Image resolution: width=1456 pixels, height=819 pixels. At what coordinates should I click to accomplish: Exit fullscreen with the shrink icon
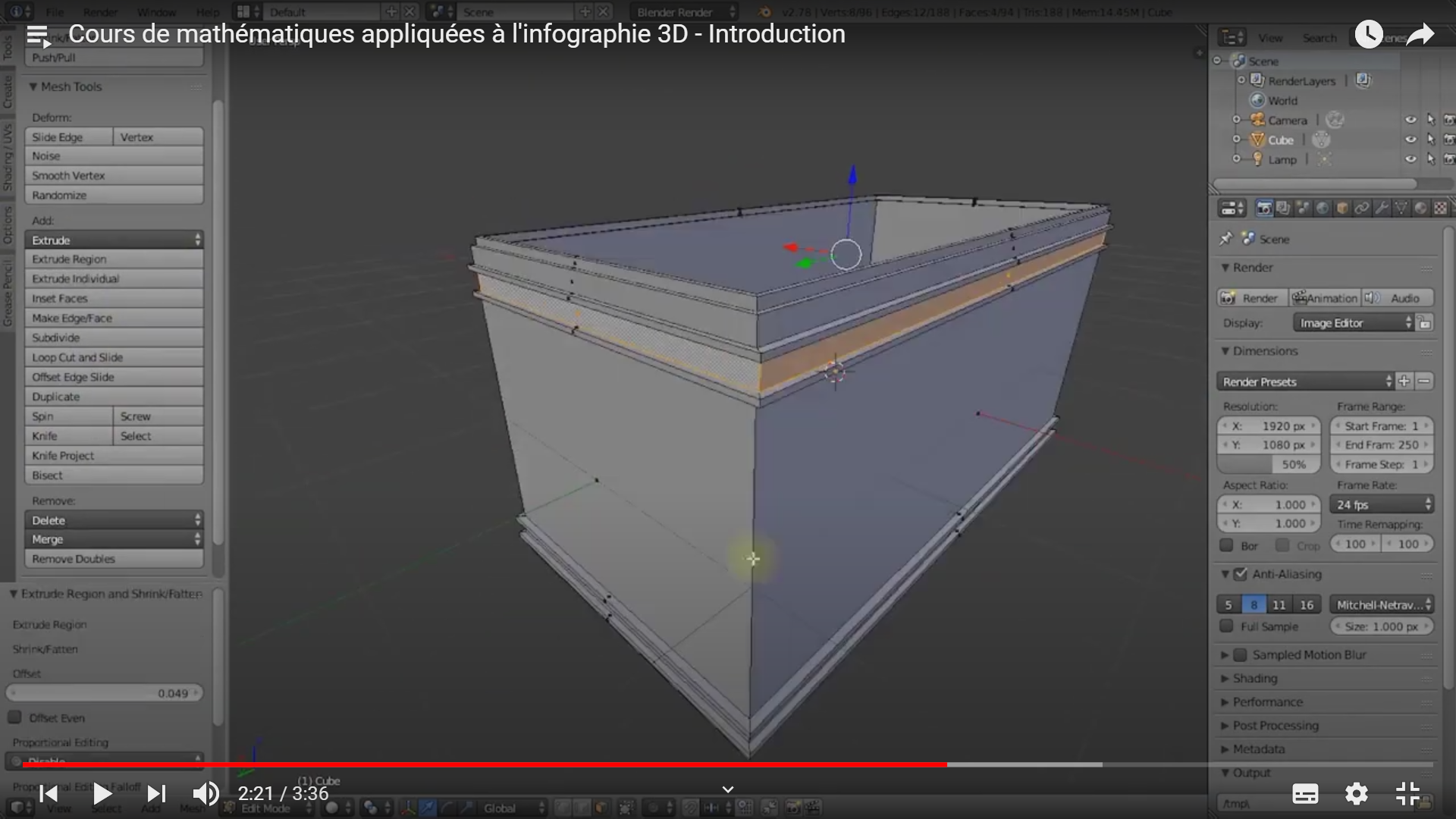(x=1407, y=794)
